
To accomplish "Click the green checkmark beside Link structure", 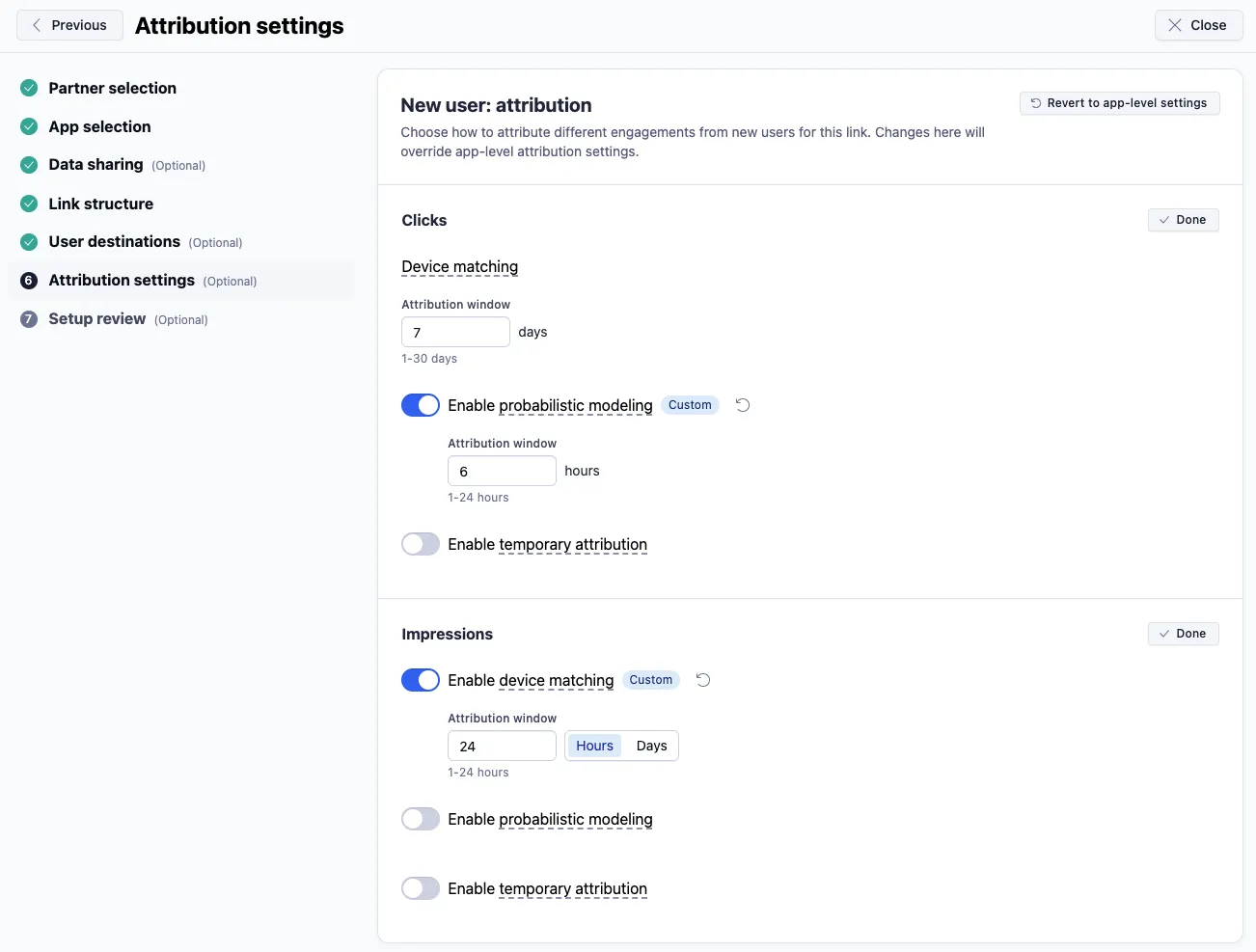I will click(29, 204).
